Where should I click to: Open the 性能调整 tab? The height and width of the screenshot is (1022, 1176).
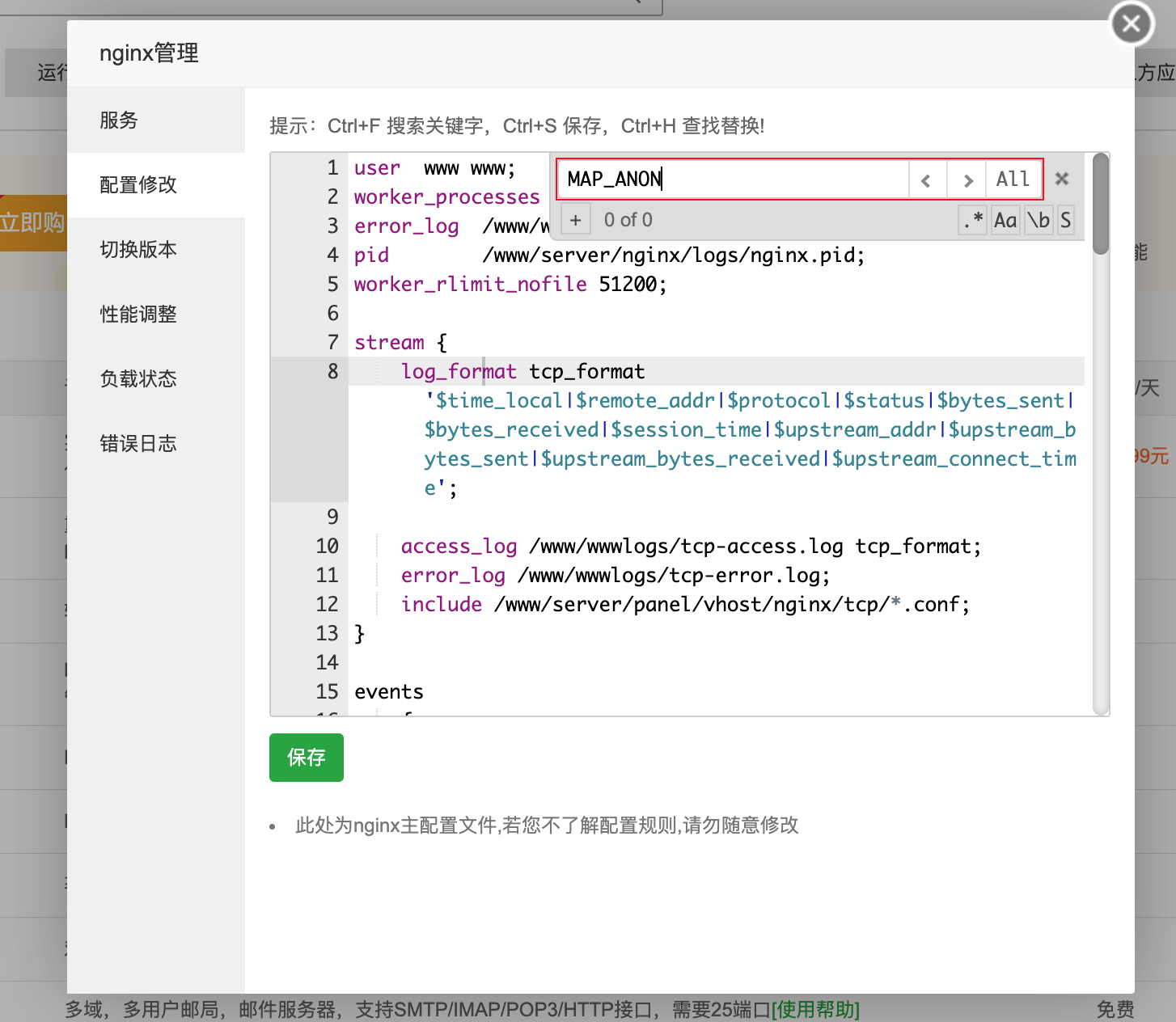[x=156, y=315]
